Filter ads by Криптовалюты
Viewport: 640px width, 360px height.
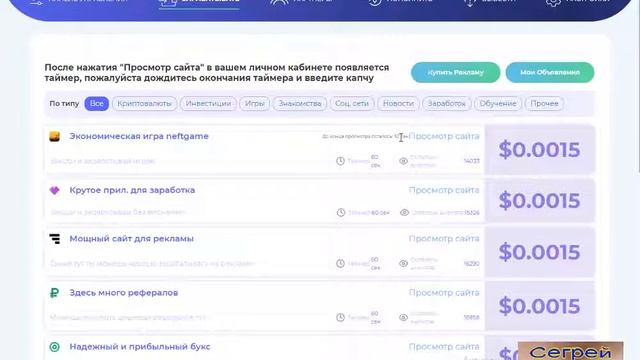tap(144, 104)
